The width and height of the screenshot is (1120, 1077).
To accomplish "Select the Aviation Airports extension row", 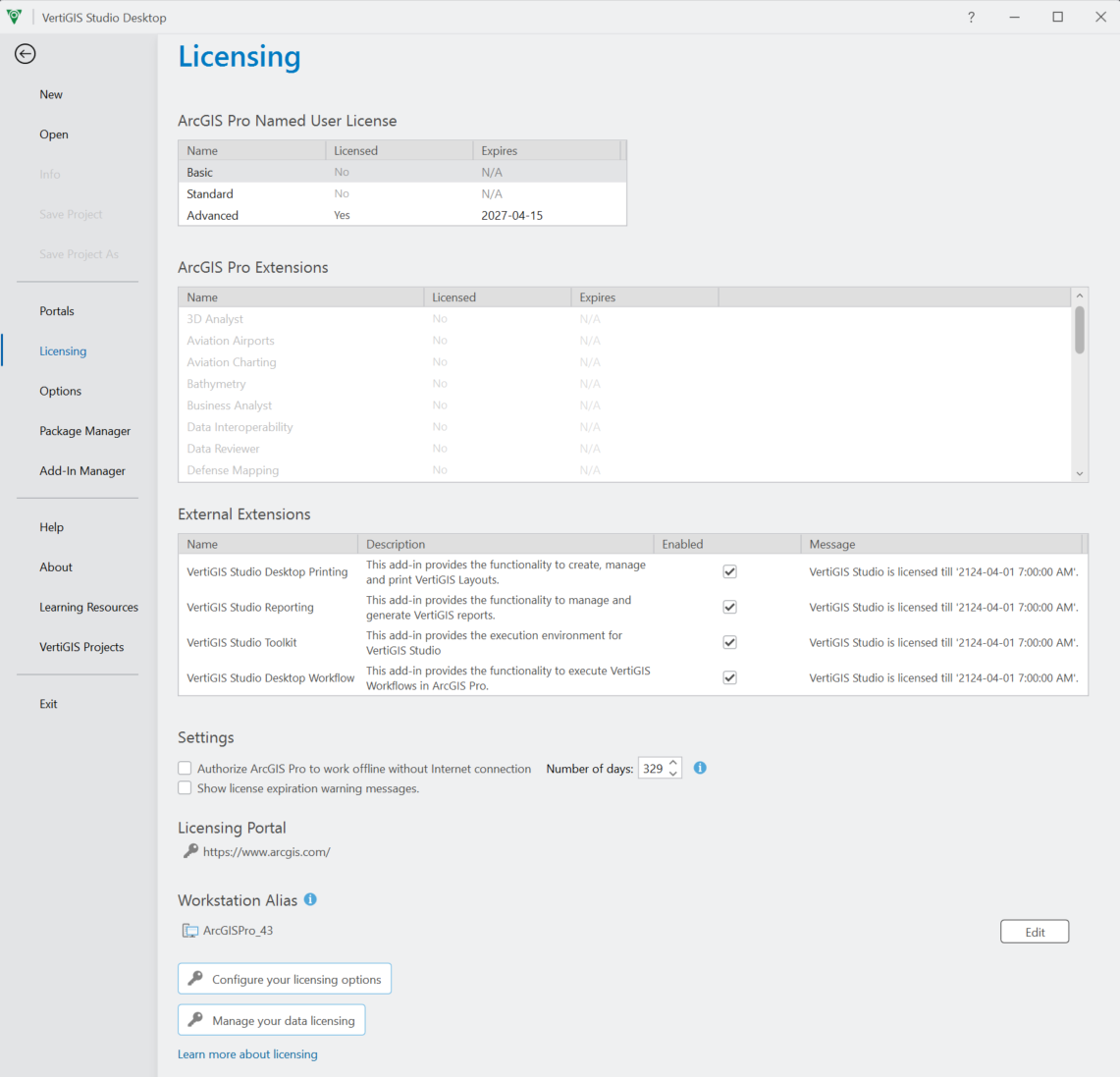I will click(x=624, y=341).
